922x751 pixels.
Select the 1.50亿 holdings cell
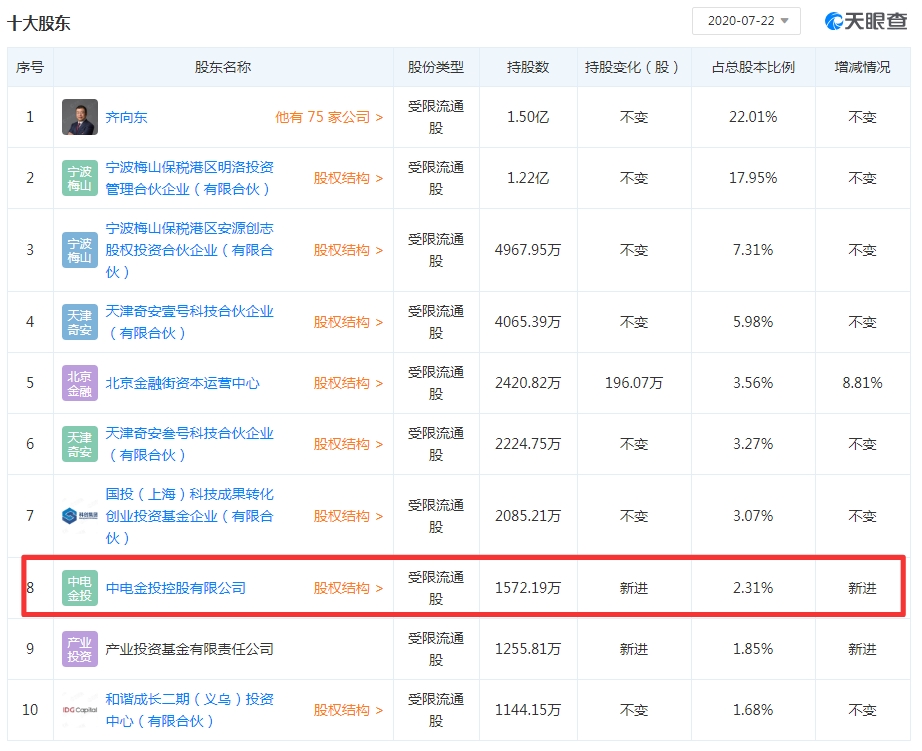(x=528, y=117)
